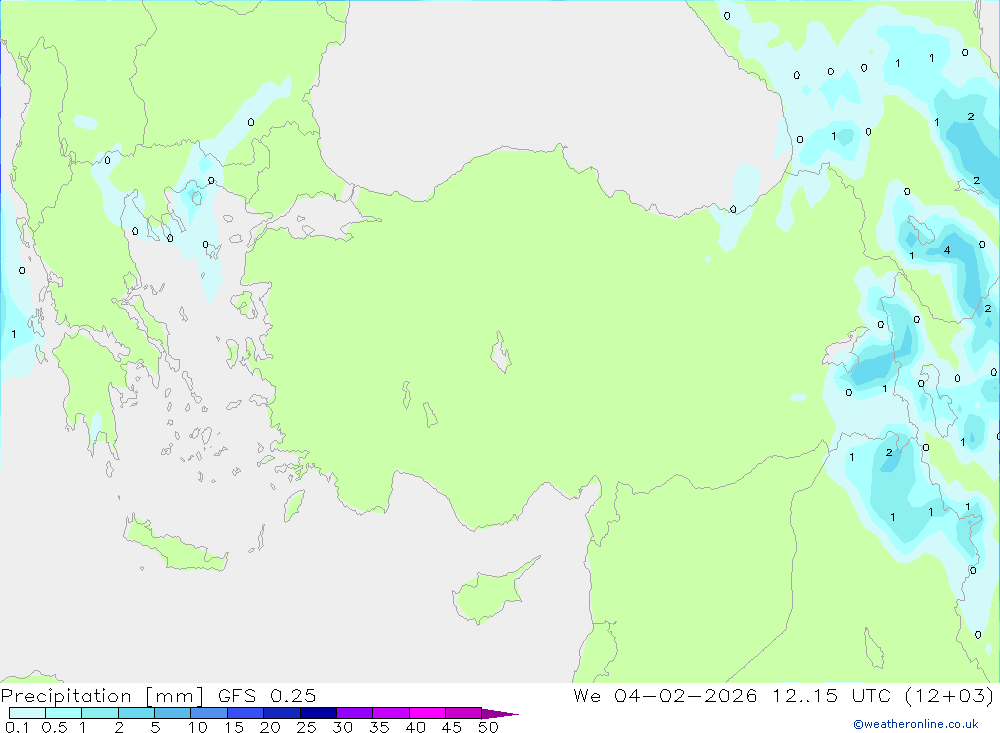Select the 45–50 mm legend color swatch

pos(464,713)
